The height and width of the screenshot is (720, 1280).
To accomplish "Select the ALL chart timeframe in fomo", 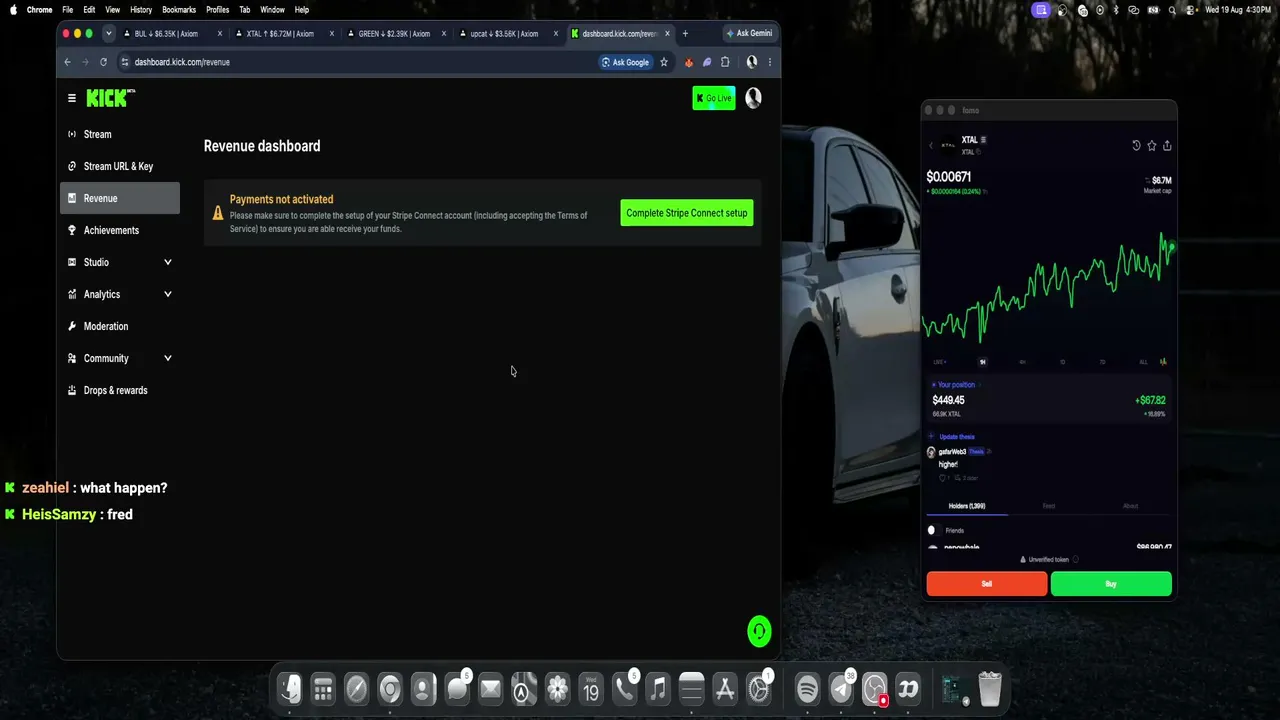I will pyautogui.click(x=1143, y=362).
